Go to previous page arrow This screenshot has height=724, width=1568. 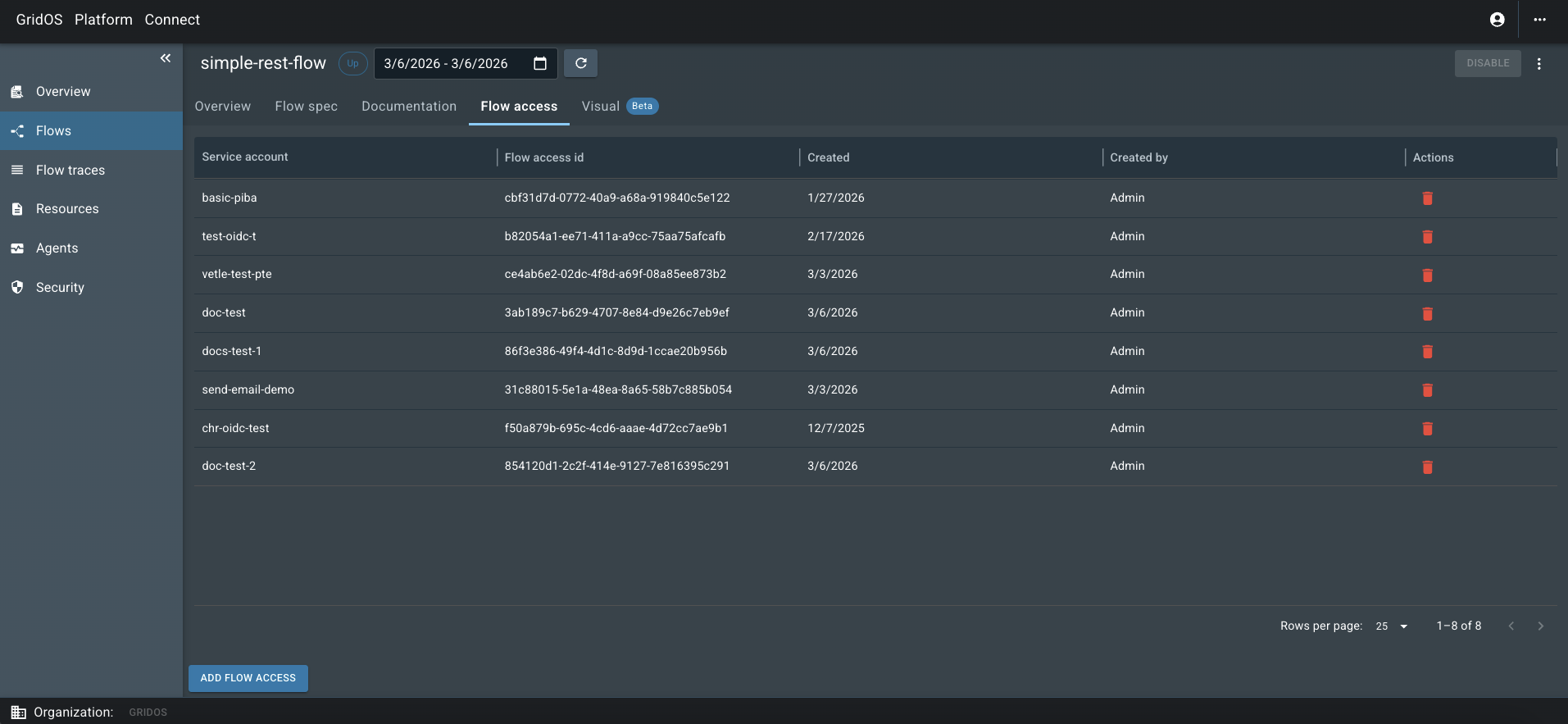pyautogui.click(x=1511, y=626)
